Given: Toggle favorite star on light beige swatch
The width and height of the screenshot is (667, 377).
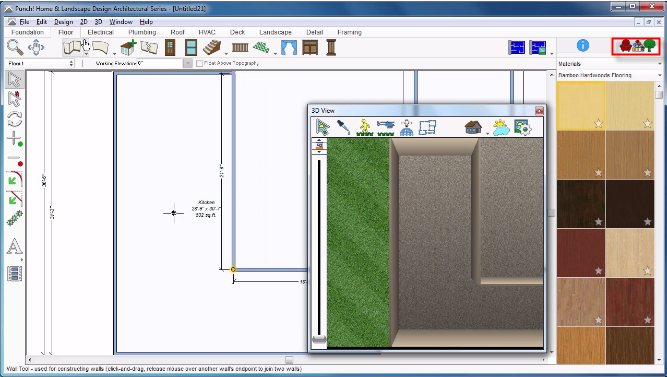Looking at the screenshot, I should pyautogui.click(x=647, y=270).
